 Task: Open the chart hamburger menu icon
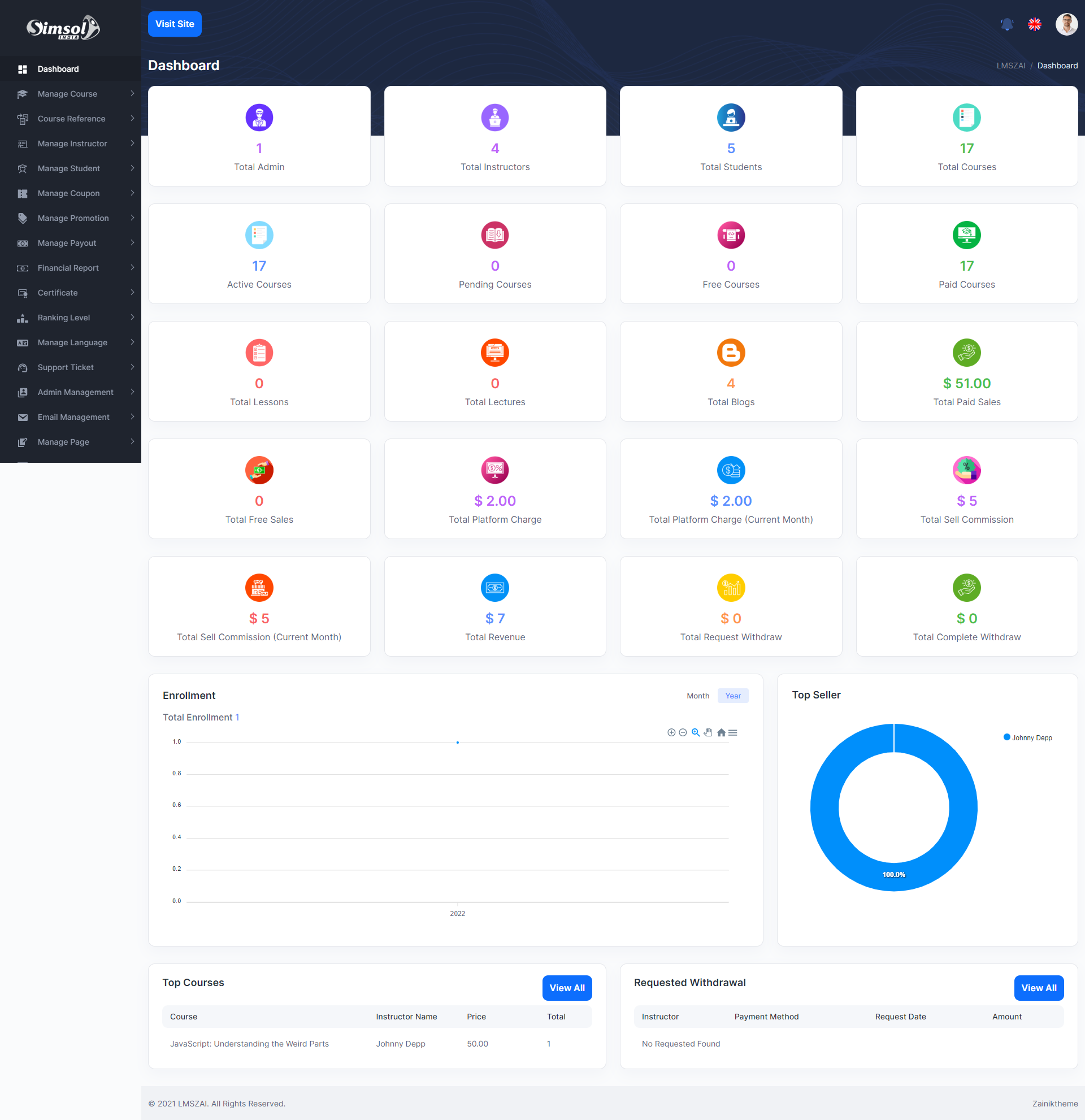(x=733, y=732)
